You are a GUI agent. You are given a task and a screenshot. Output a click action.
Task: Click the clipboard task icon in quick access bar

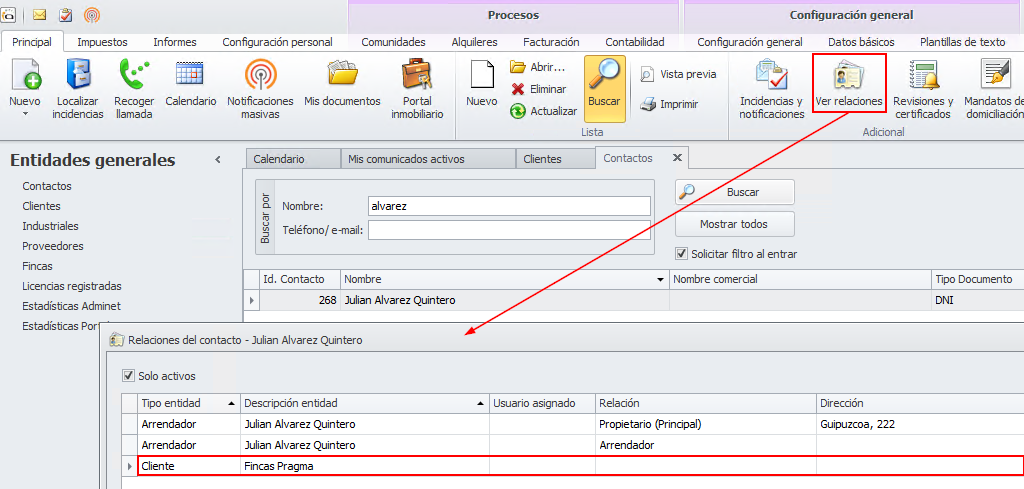(65, 14)
